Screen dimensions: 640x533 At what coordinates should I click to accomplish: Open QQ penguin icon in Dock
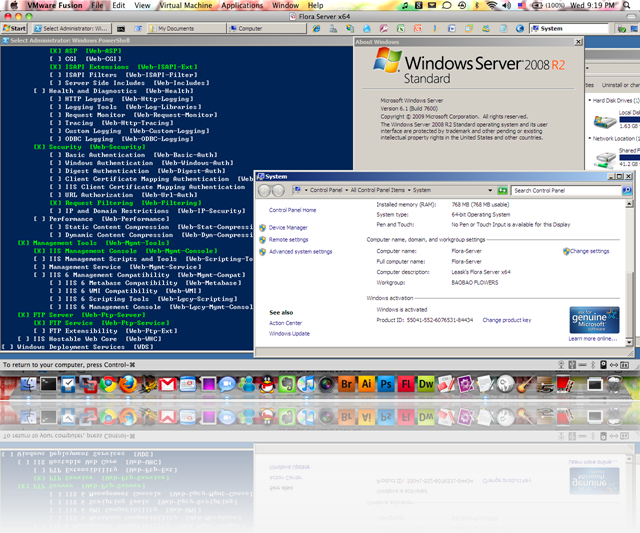(267, 384)
